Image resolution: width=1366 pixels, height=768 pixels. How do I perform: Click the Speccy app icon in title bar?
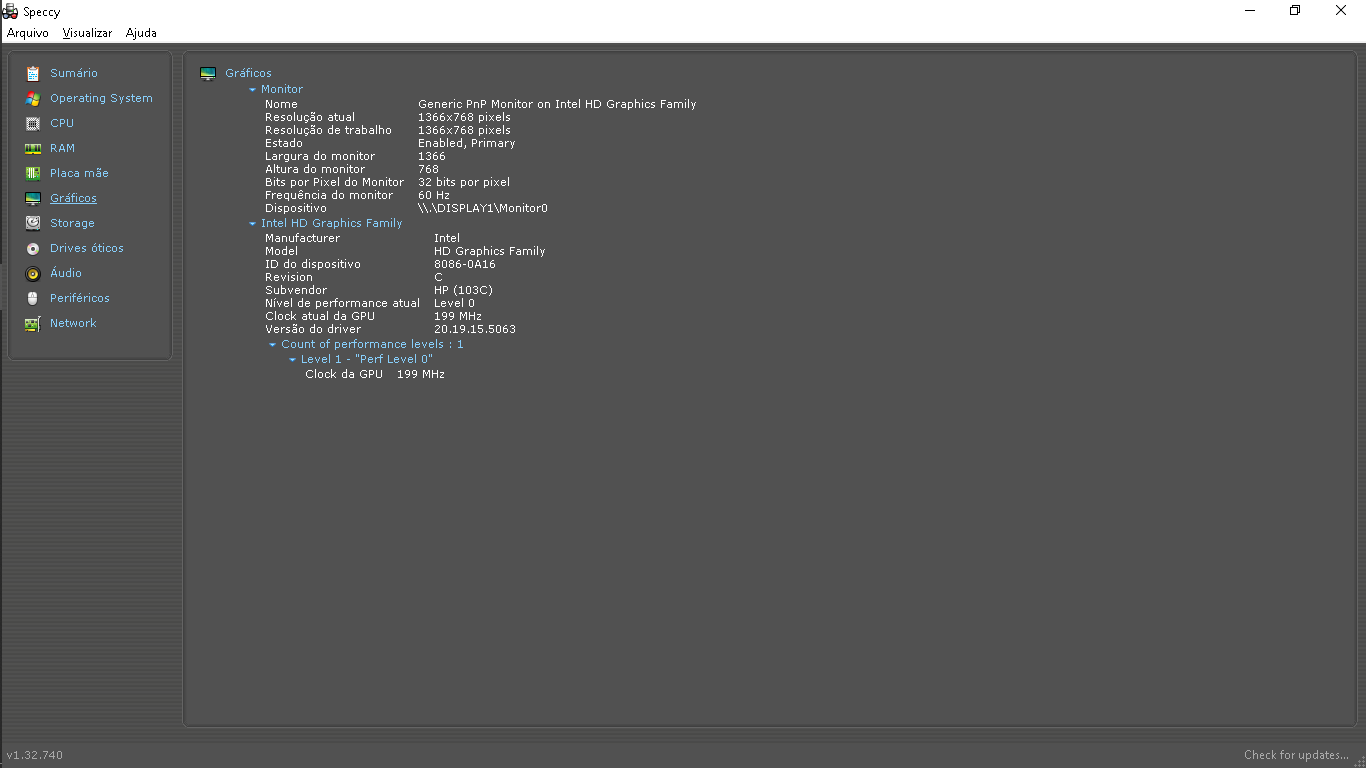(10, 12)
